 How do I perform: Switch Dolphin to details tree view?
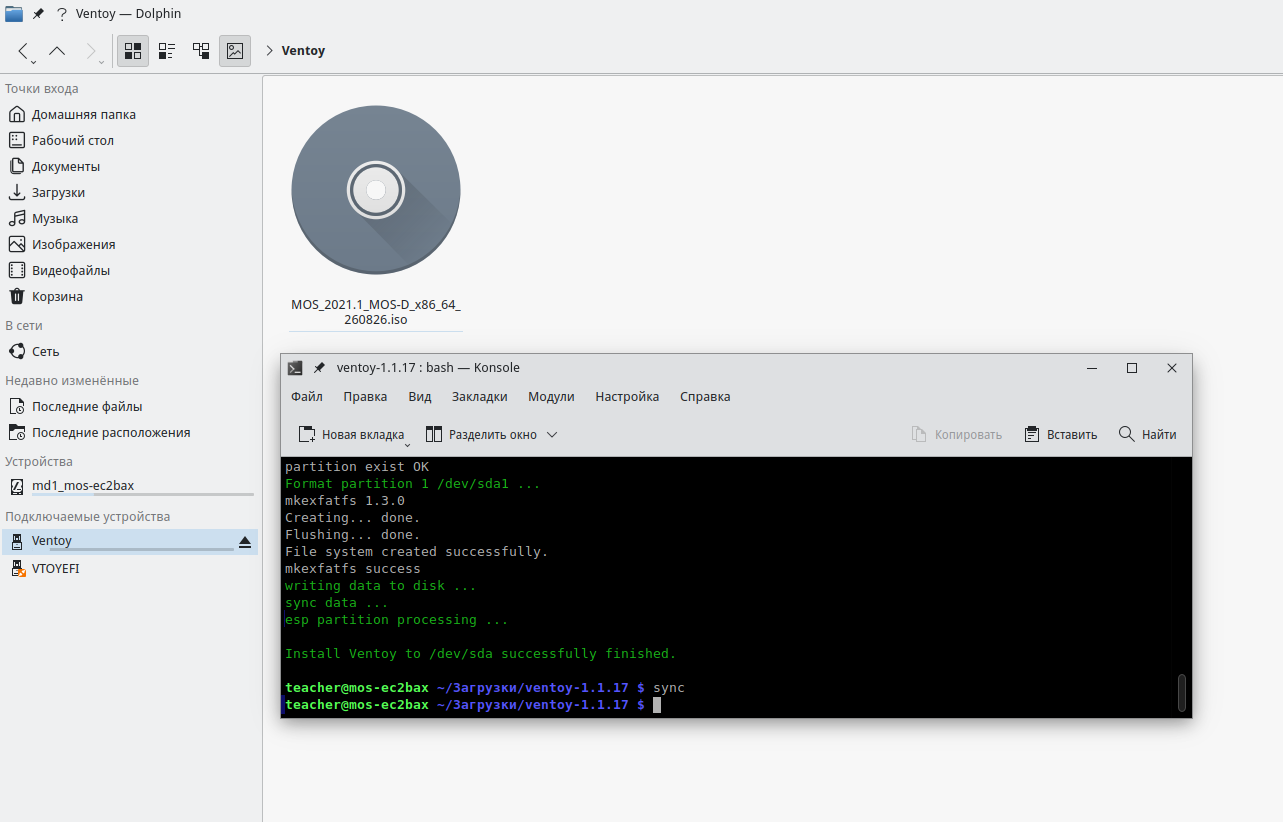(x=201, y=50)
